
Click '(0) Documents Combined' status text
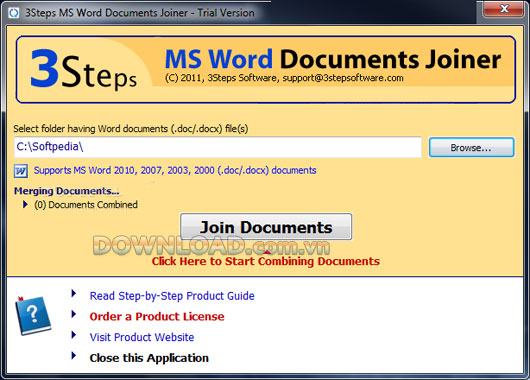point(86,205)
